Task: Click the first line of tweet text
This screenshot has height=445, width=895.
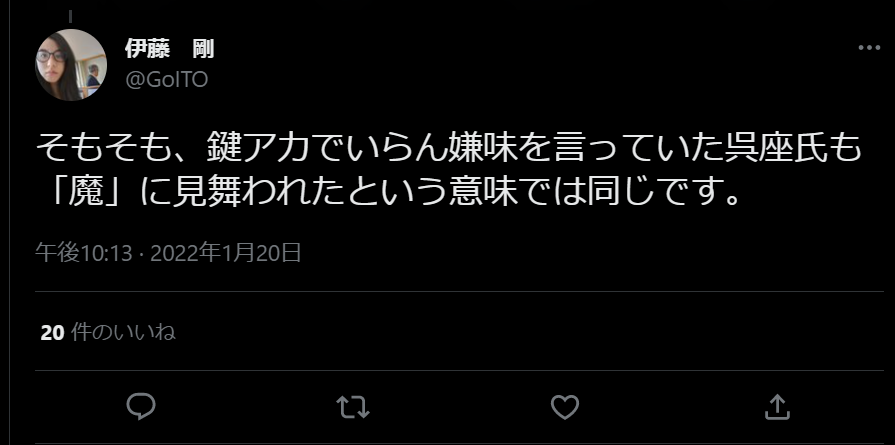Action: click(x=448, y=149)
